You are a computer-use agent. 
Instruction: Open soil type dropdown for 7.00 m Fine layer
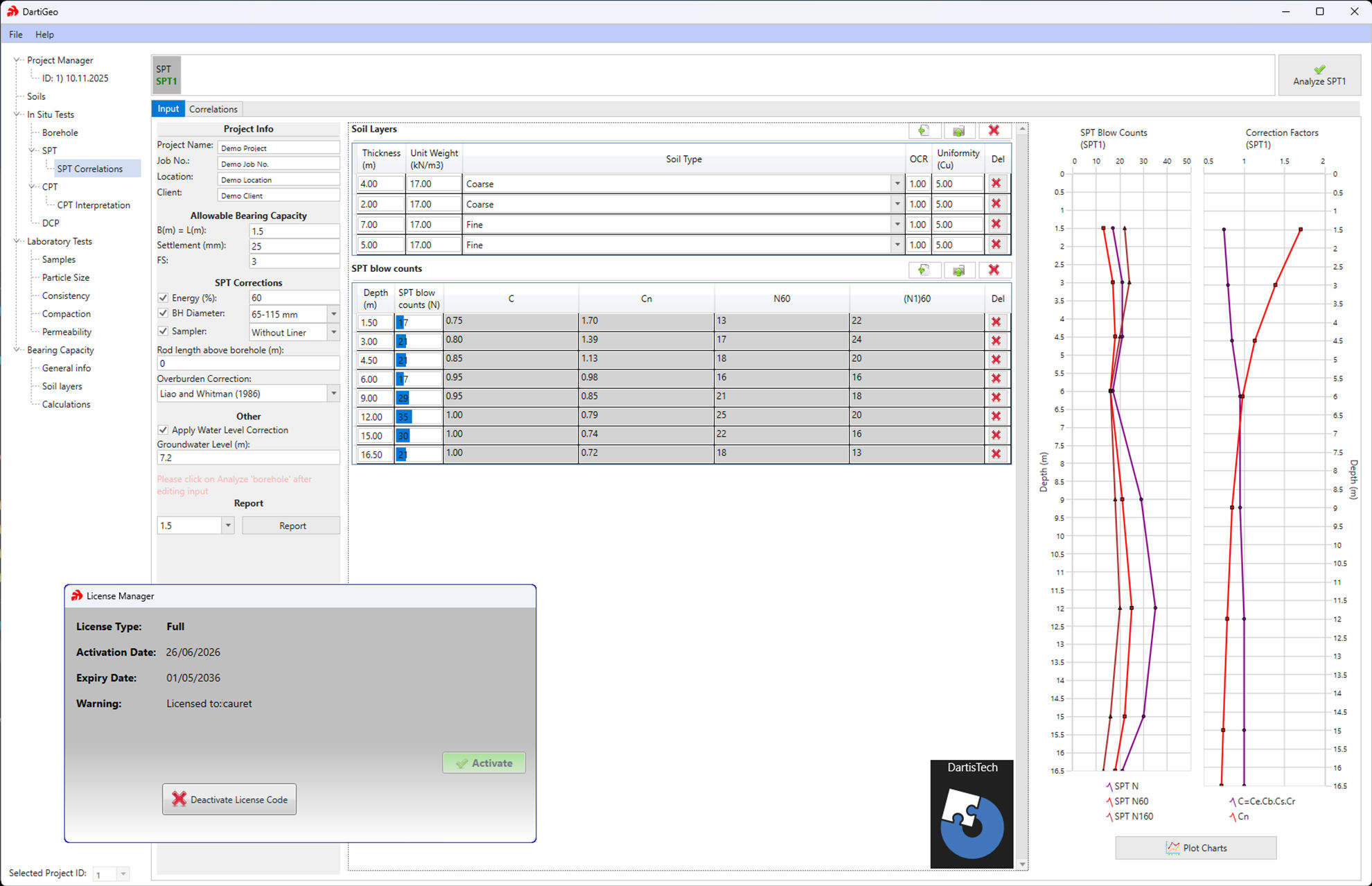click(x=897, y=225)
